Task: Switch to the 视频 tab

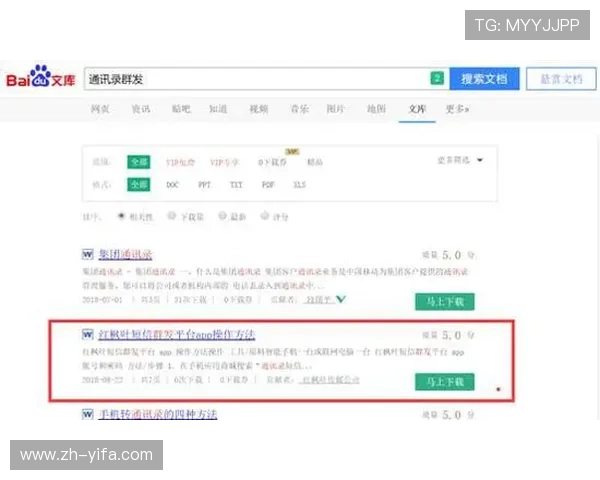Action: [x=259, y=109]
